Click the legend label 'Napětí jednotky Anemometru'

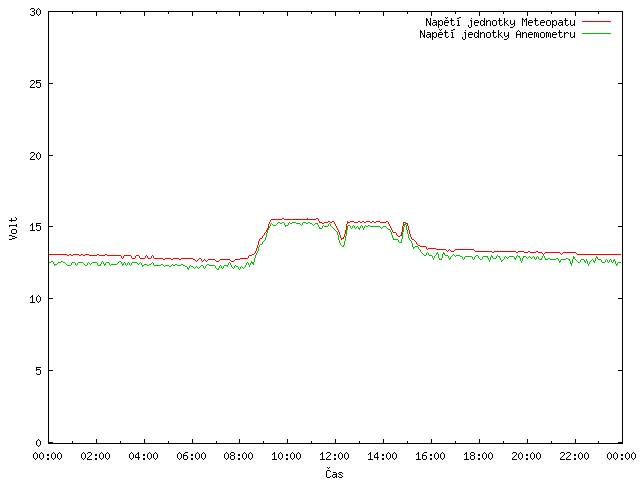(497, 34)
